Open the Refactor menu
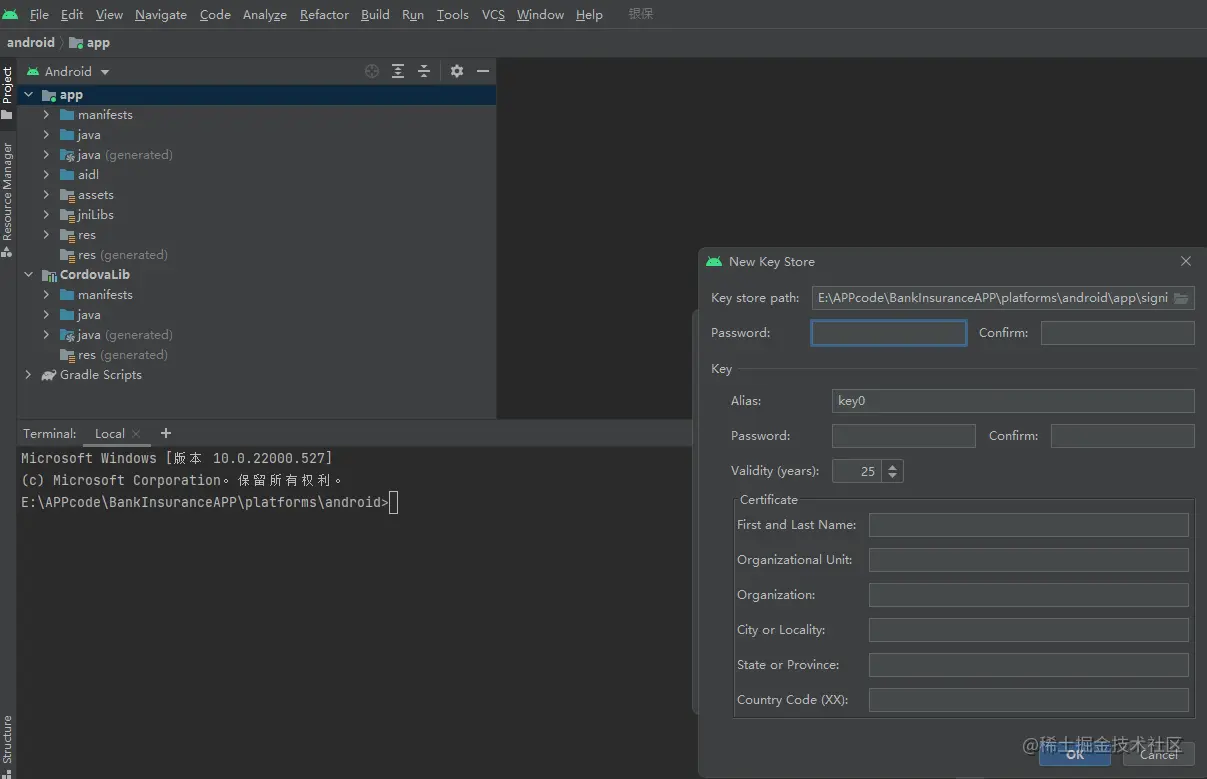The image size is (1207, 779). (324, 15)
